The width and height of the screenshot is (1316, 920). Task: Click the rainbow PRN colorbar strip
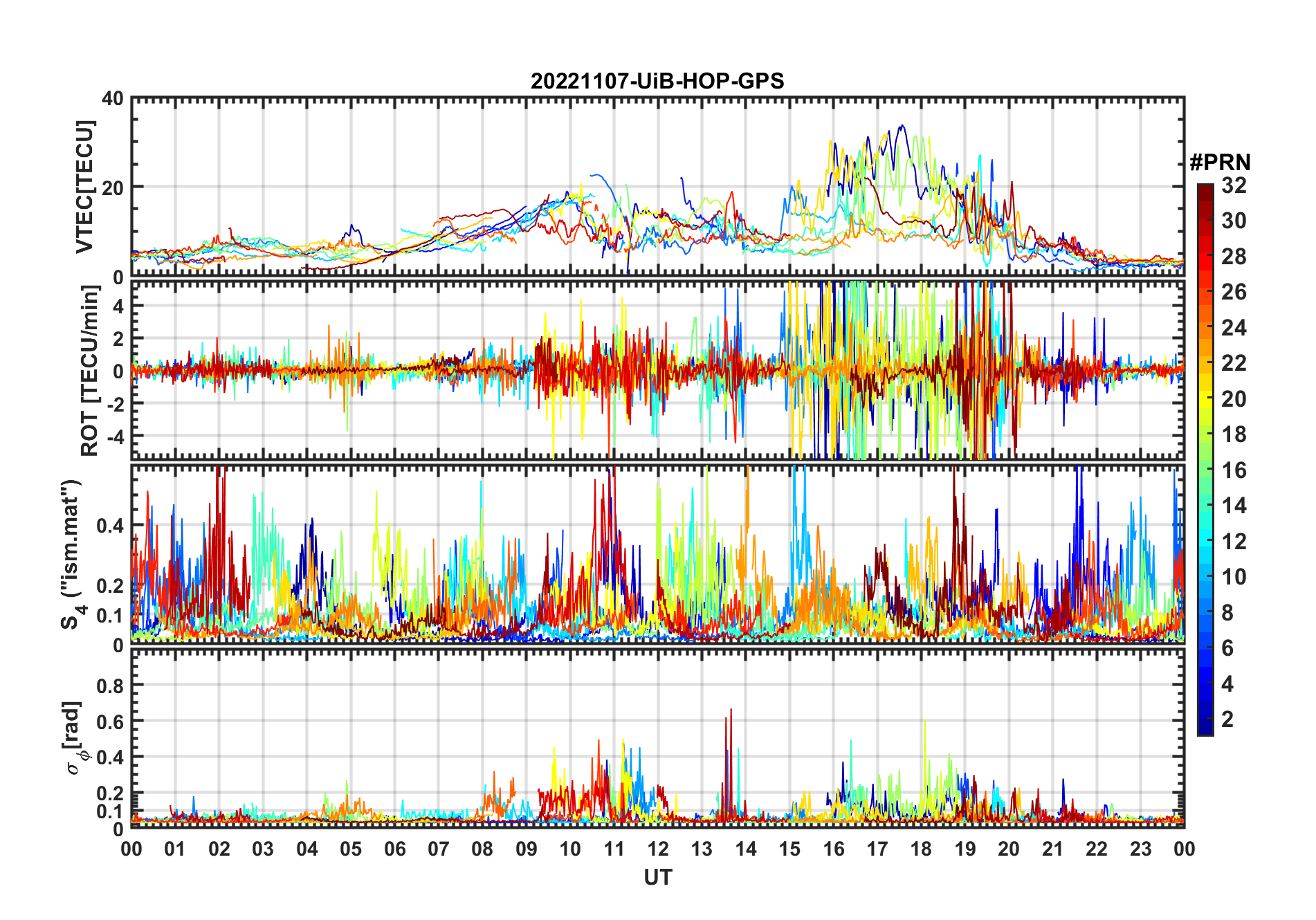pos(1205,459)
